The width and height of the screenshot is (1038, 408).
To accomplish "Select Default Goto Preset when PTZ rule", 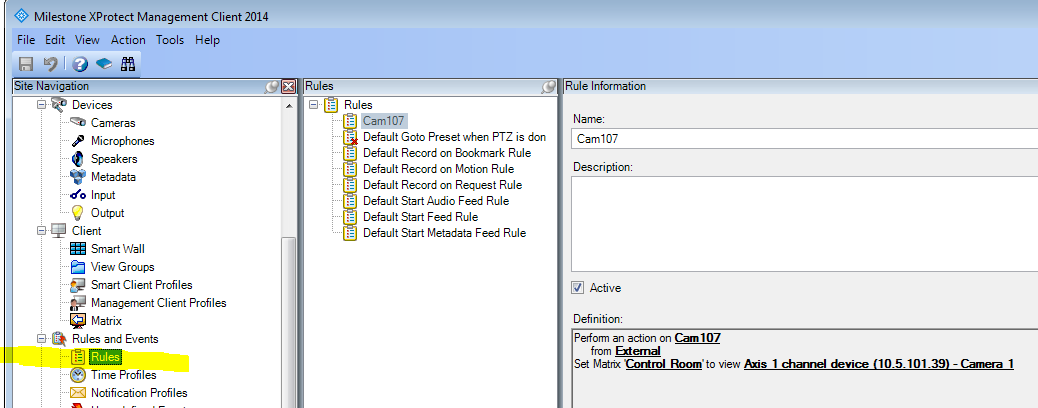I will click(454, 137).
